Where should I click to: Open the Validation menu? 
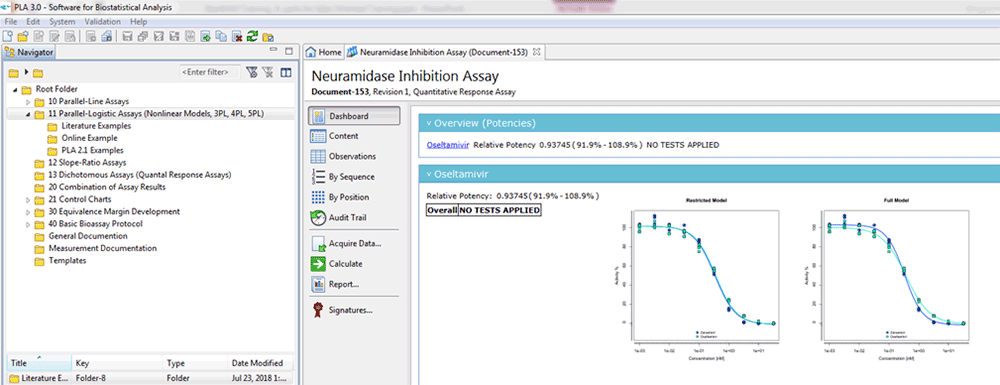pos(103,22)
